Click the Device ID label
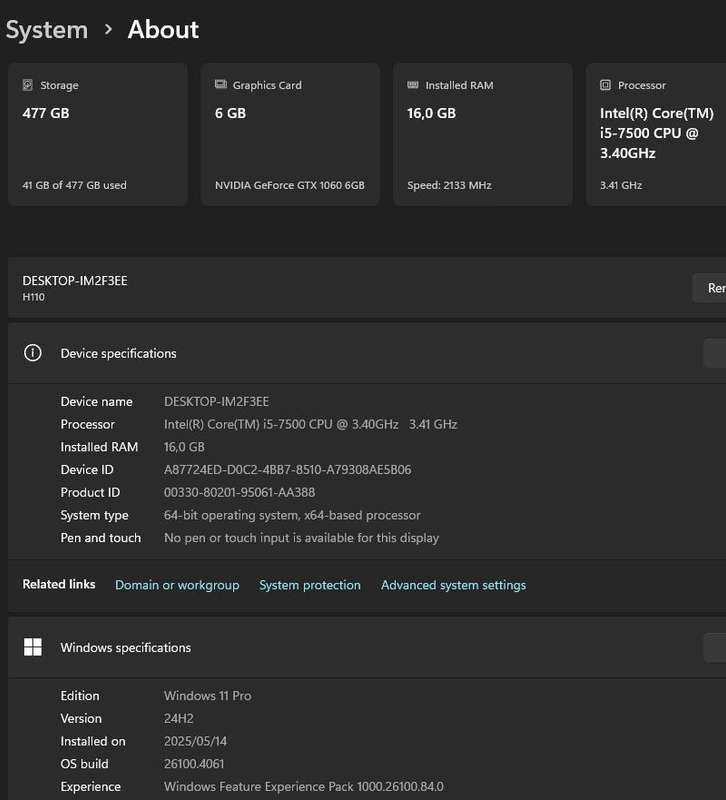 (87, 469)
